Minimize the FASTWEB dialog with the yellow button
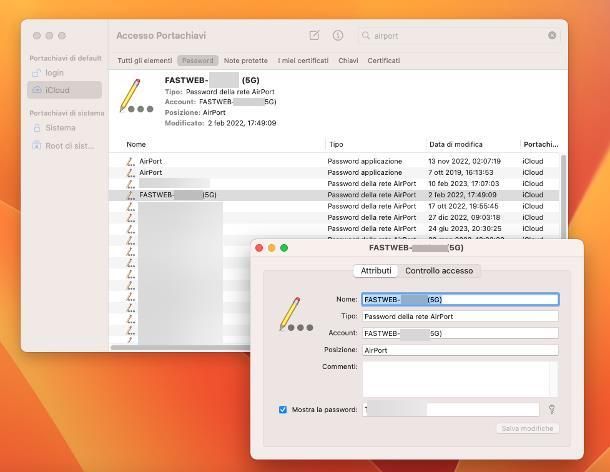 [272, 248]
